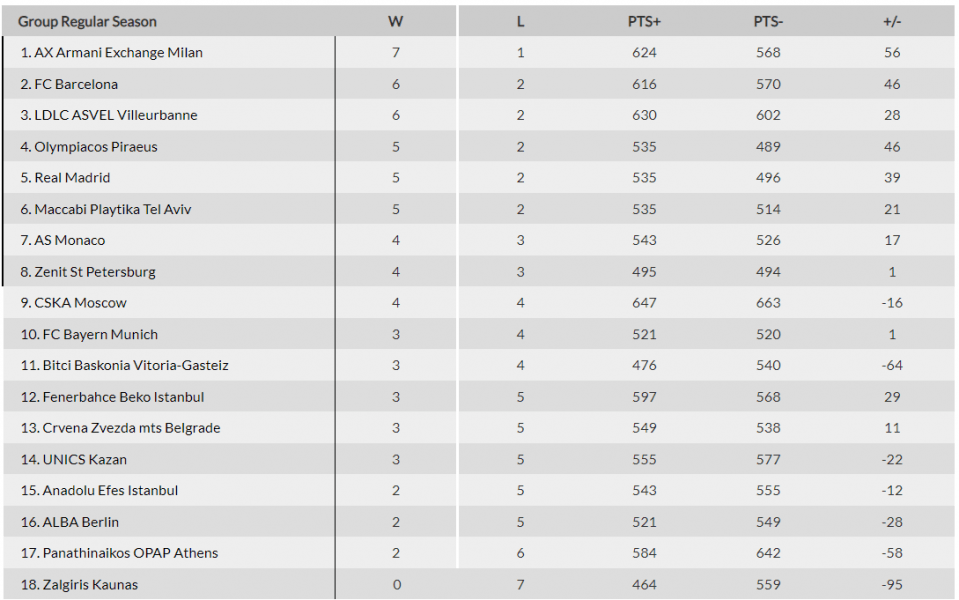
Task: Select Panathinaikos OPAP Athens entry
Action: (119, 553)
